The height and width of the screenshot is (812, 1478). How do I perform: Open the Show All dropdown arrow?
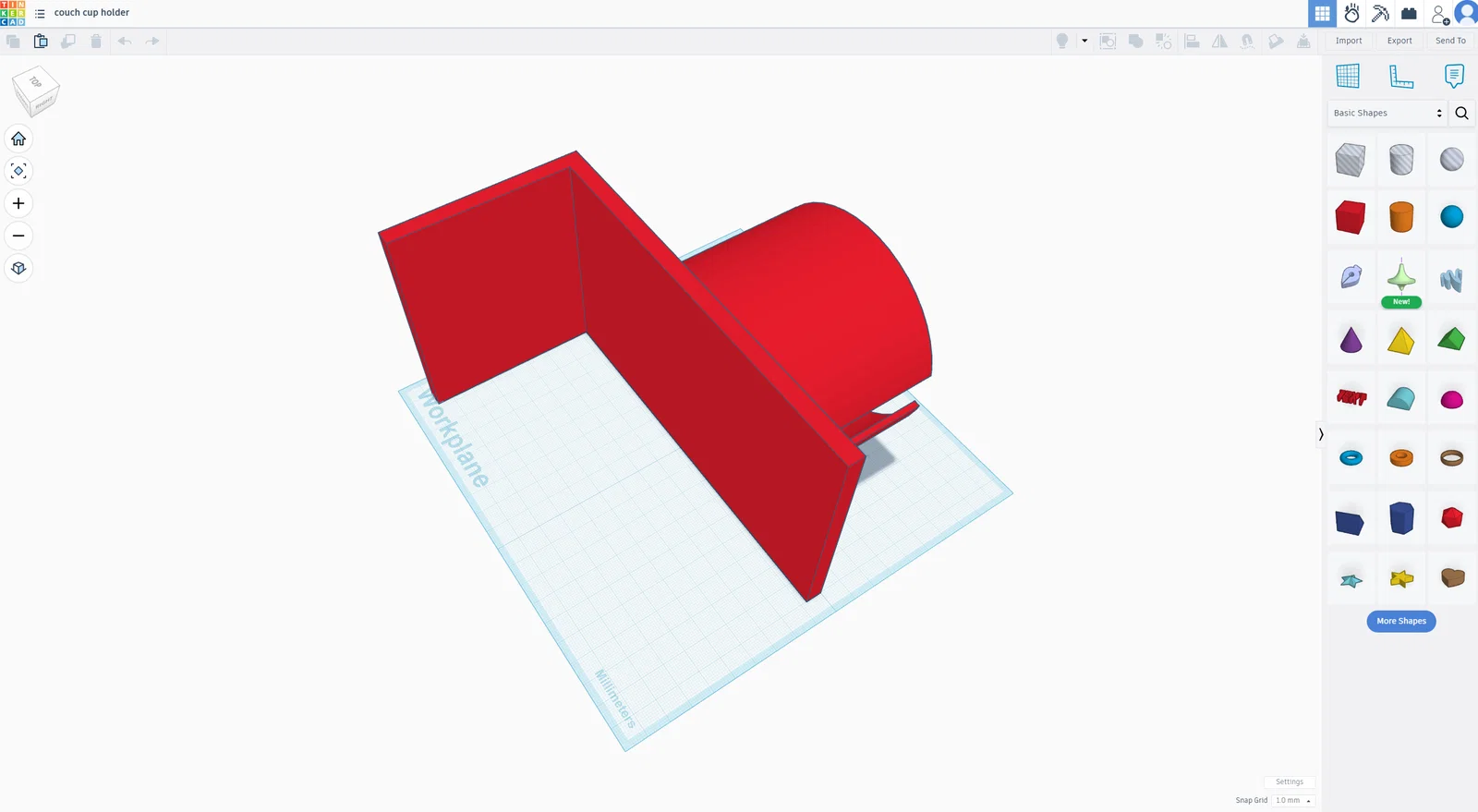click(x=1084, y=41)
